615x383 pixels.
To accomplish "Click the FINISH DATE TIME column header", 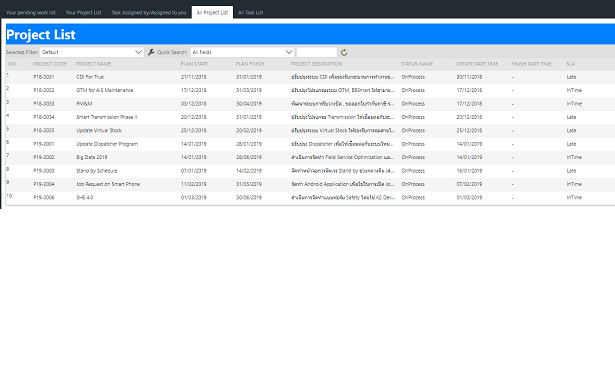I will [531, 64].
